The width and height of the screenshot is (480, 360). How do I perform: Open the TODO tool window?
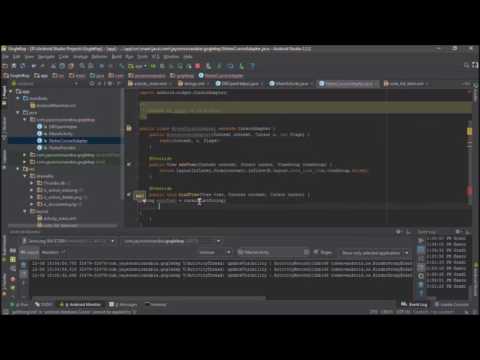pos(43,304)
